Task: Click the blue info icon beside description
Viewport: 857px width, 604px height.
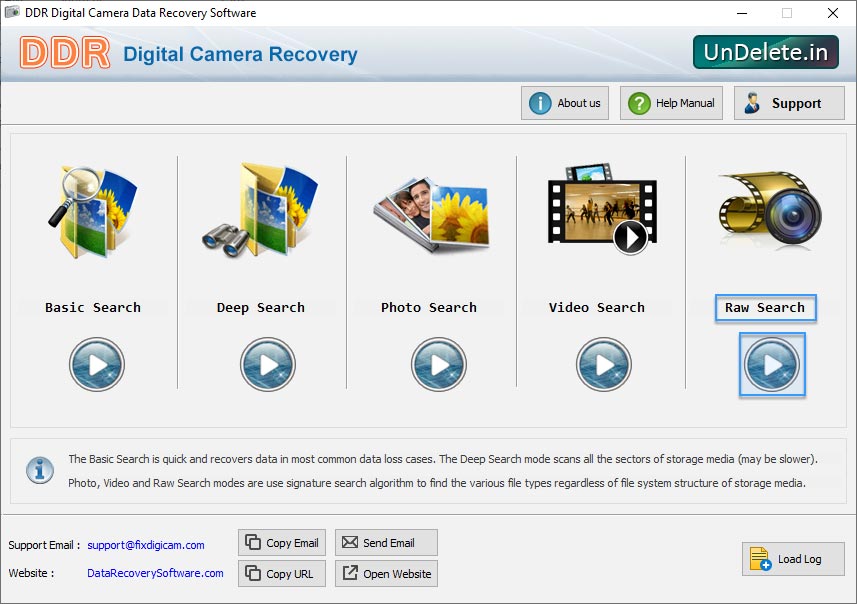Action: [x=40, y=470]
